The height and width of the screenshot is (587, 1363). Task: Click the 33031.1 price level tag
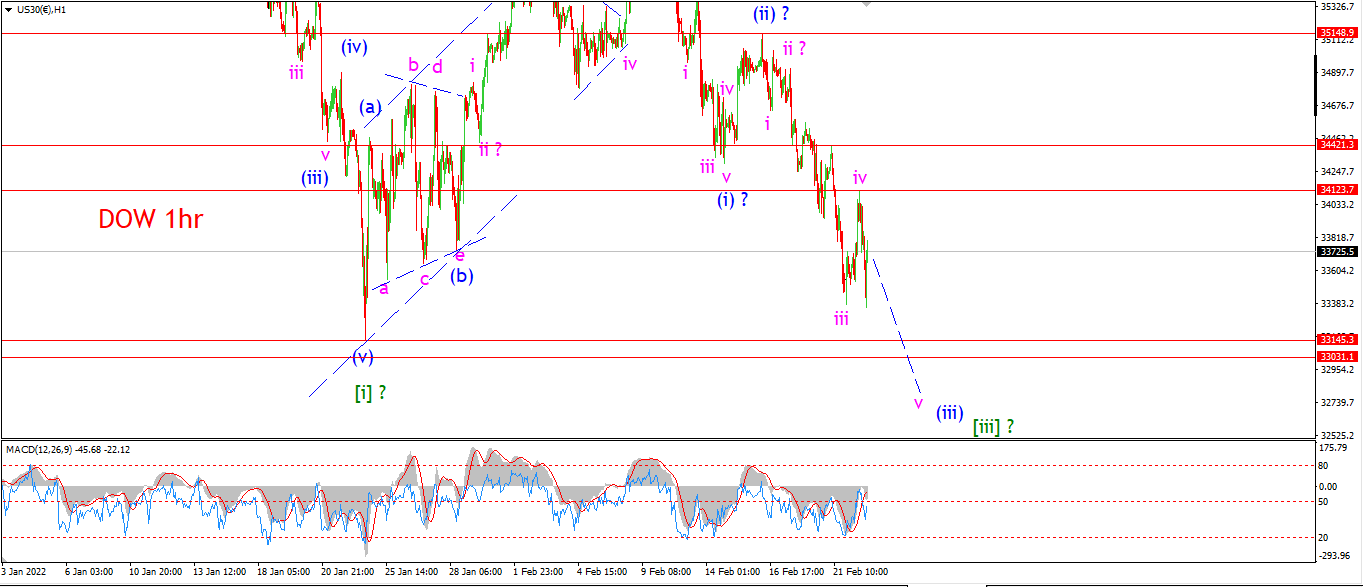pyautogui.click(x=1339, y=357)
